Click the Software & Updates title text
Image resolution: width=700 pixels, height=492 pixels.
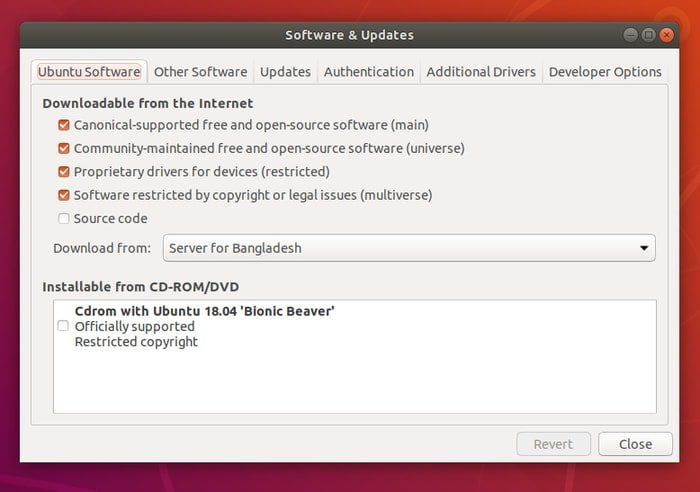(x=350, y=35)
